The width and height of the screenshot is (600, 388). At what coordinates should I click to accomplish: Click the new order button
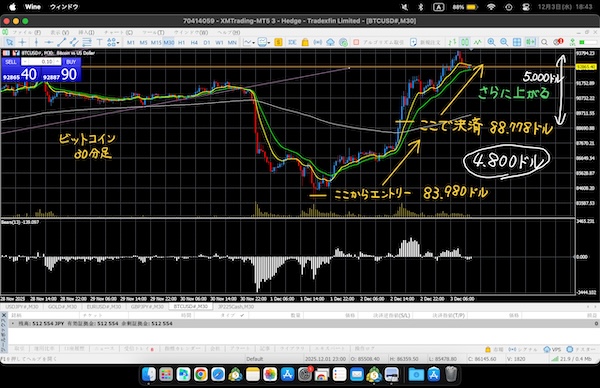[x=425, y=42]
